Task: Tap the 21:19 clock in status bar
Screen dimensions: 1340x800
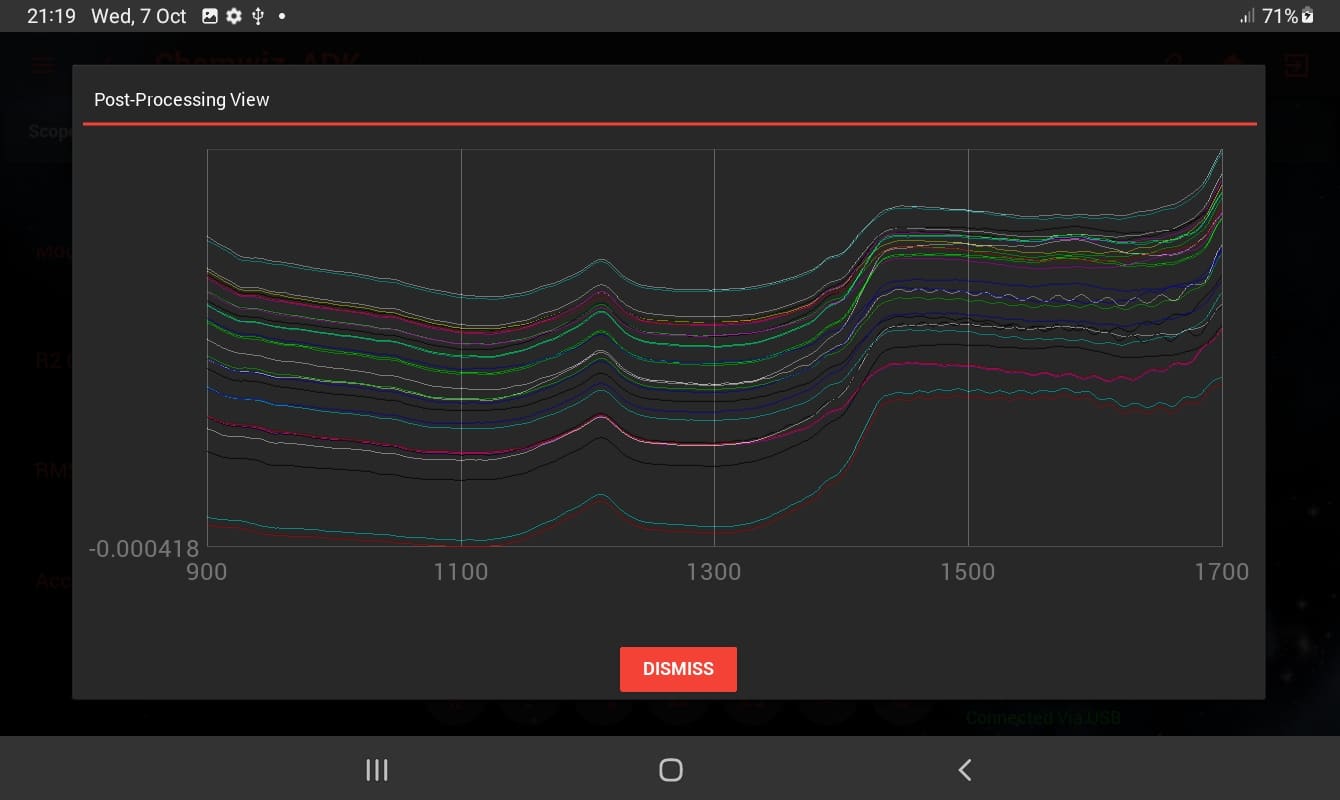Action: pyautogui.click(x=51, y=16)
